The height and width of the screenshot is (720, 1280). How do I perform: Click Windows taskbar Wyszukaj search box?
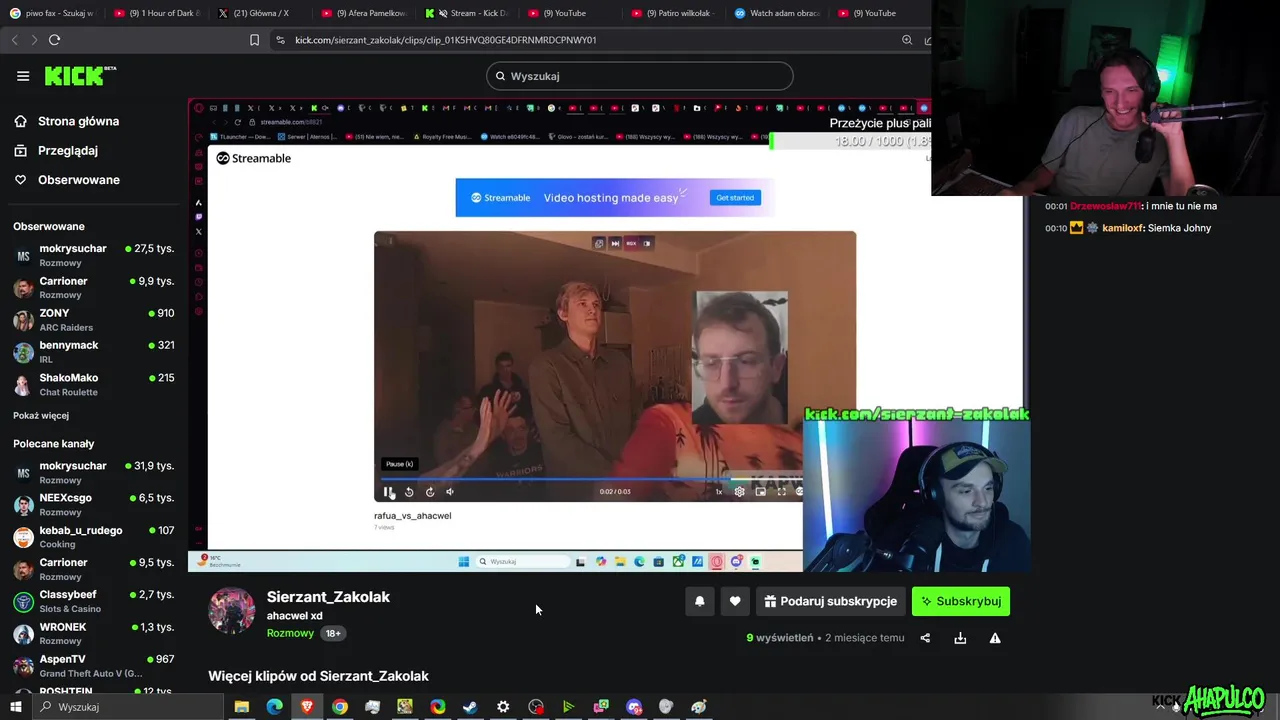click(130, 707)
